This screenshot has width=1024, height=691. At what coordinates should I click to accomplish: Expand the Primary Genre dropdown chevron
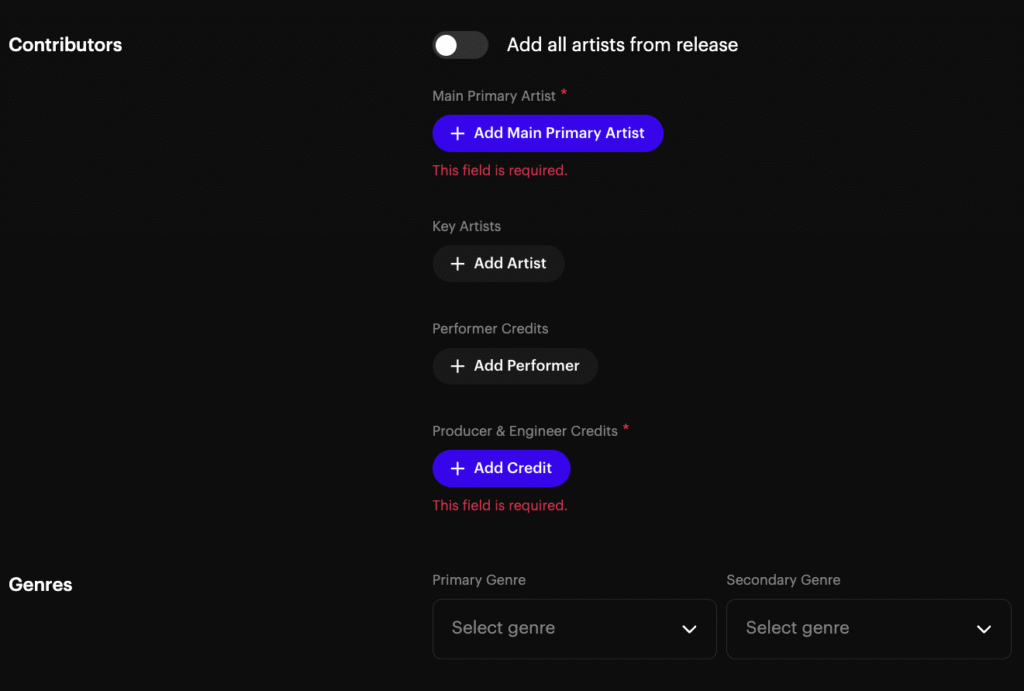point(689,629)
